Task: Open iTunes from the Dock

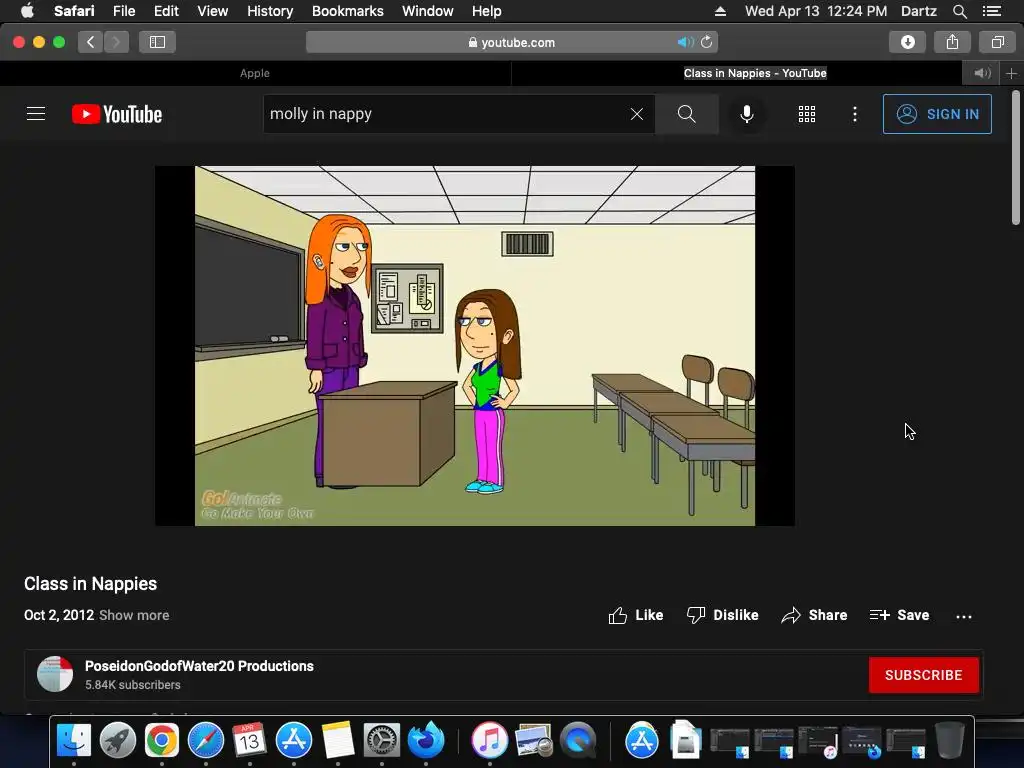Action: pyautogui.click(x=490, y=741)
